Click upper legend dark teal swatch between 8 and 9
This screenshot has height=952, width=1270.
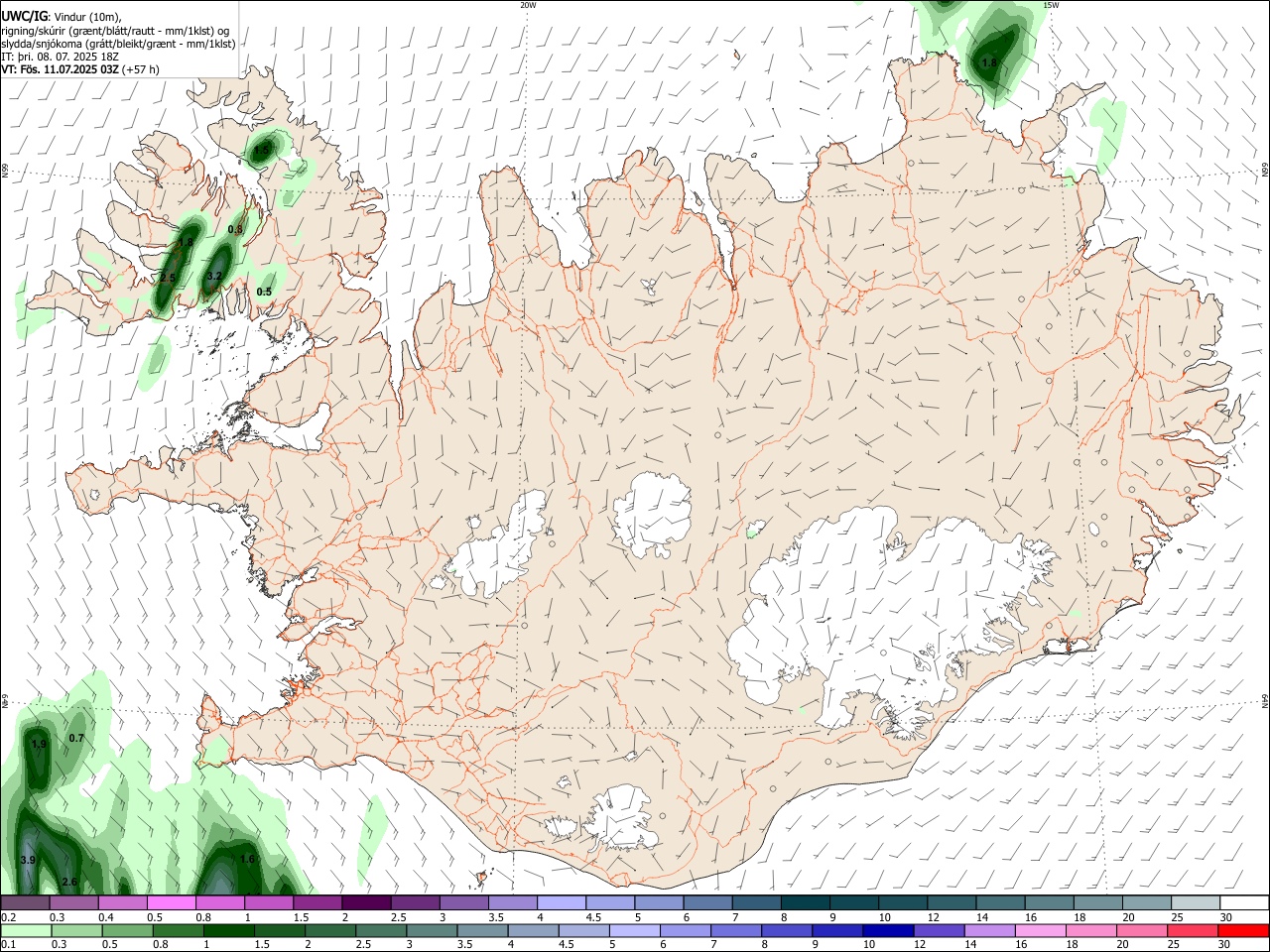(x=804, y=903)
